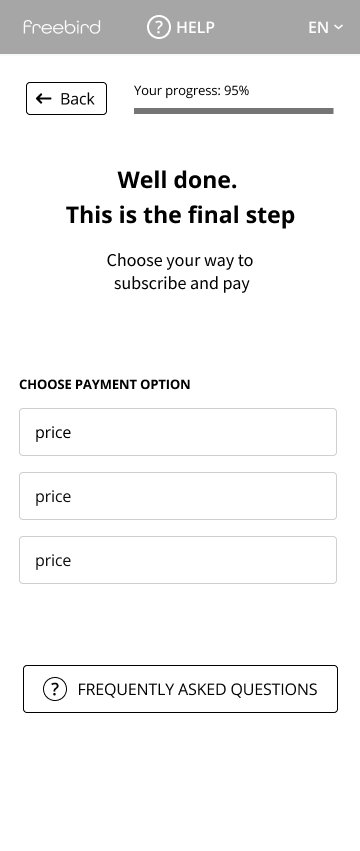
Task: Choose the first price payment option
Action: pyautogui.click(x=178, y=432)
